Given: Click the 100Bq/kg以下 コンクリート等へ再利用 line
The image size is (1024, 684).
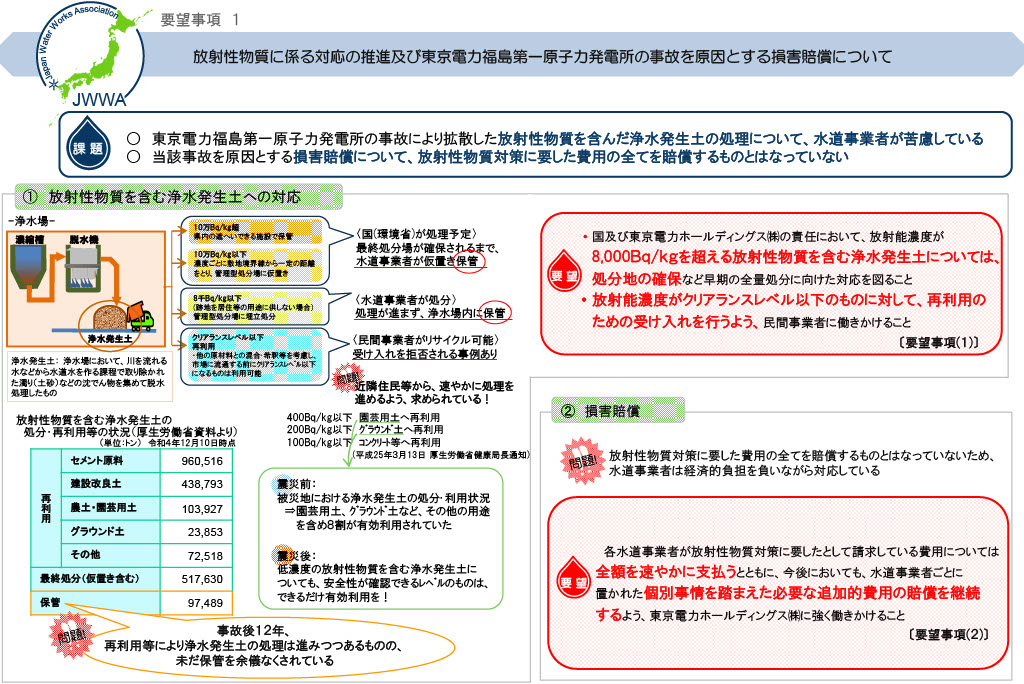Looking at the screenshot, I should pyautogui.click(x=363, y=442).
